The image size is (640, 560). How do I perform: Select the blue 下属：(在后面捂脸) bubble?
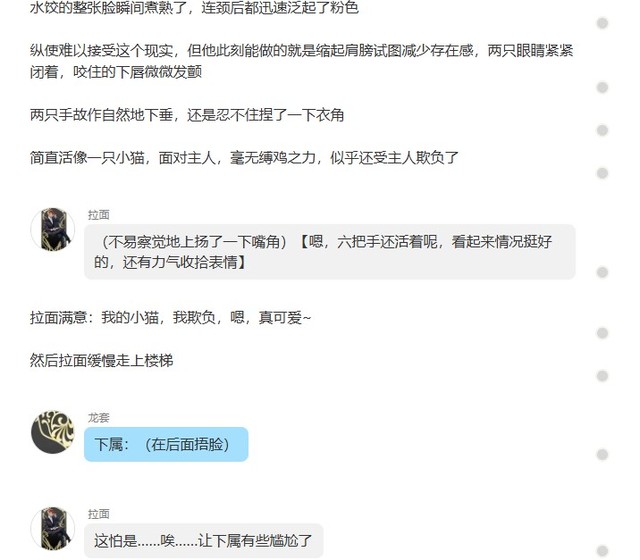[166, 444]
